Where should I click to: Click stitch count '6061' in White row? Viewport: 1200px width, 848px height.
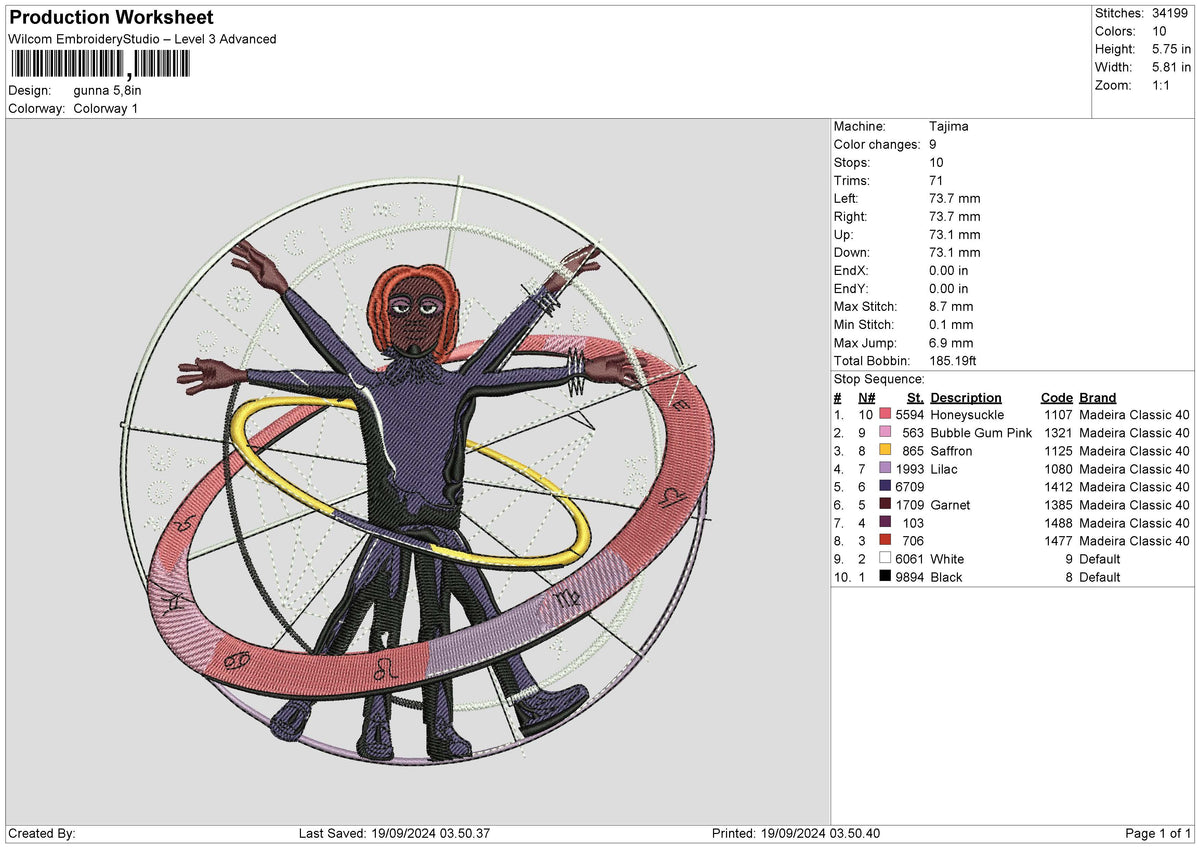[x=909, y=559]
